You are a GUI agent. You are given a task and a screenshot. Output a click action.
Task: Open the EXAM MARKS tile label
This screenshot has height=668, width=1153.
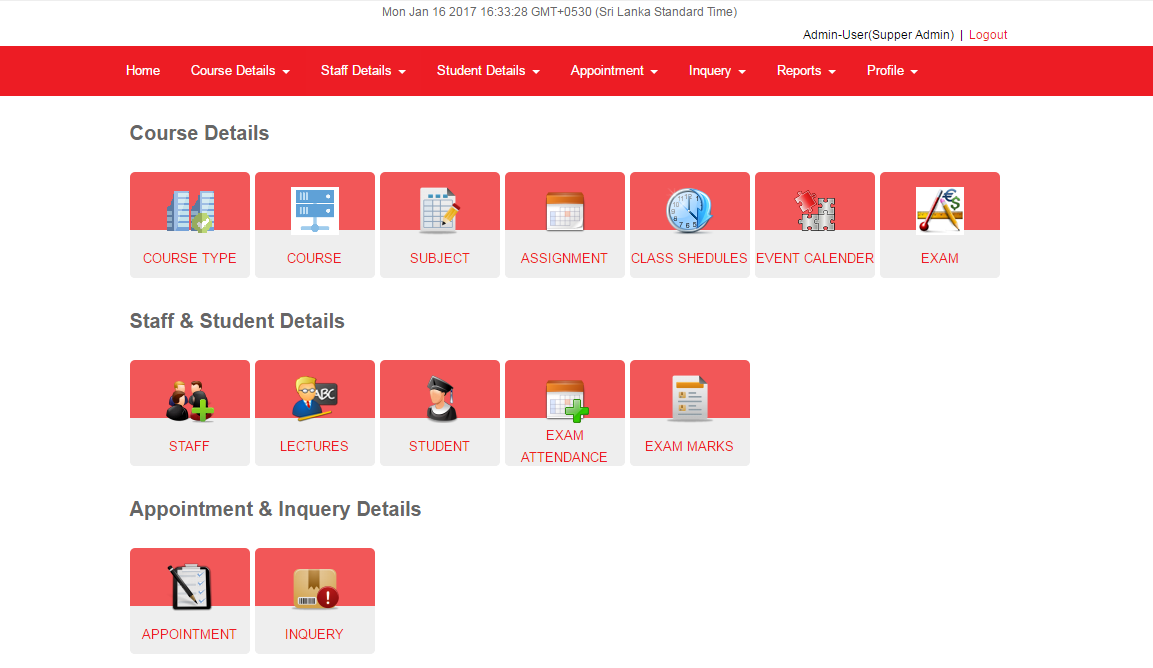689,446
